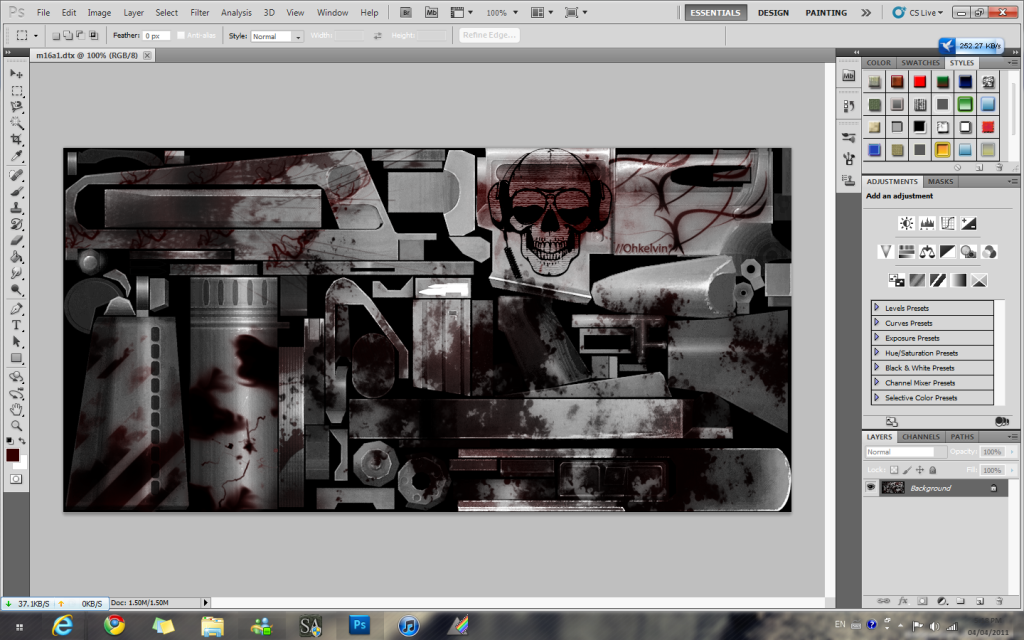
Task: Activate the Clone Stamp tool
Action: [x=17, y=207]
